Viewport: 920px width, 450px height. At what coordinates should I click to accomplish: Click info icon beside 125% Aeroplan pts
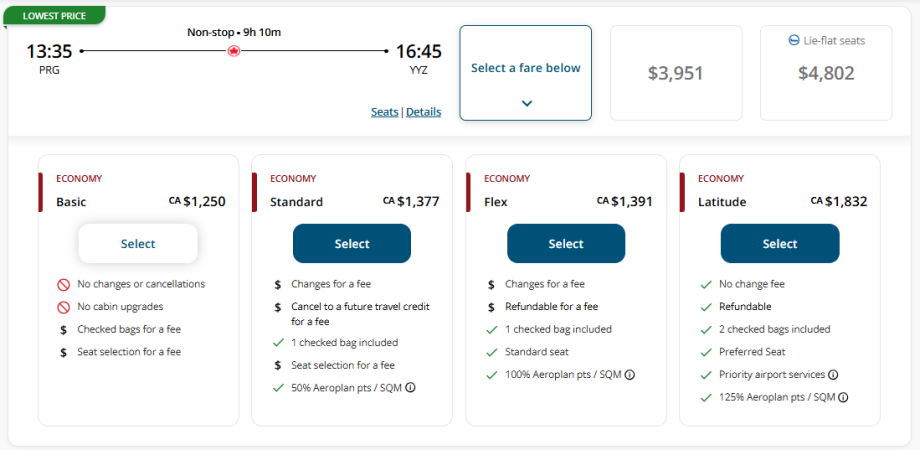(x=844, y=397)
